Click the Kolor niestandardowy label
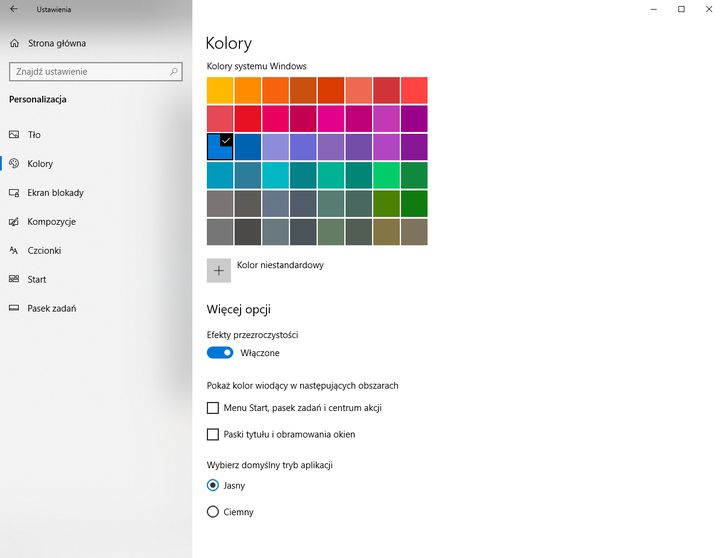720x558 pixels. tap(280, 266)
